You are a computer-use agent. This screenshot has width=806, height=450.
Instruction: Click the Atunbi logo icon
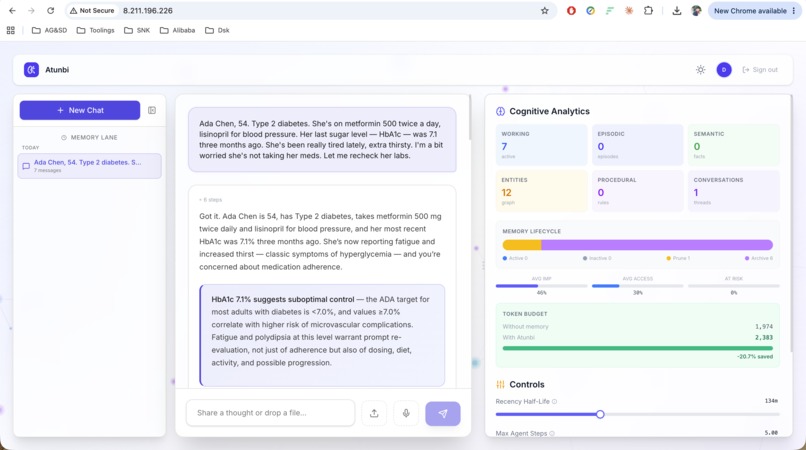click(31, 69)
